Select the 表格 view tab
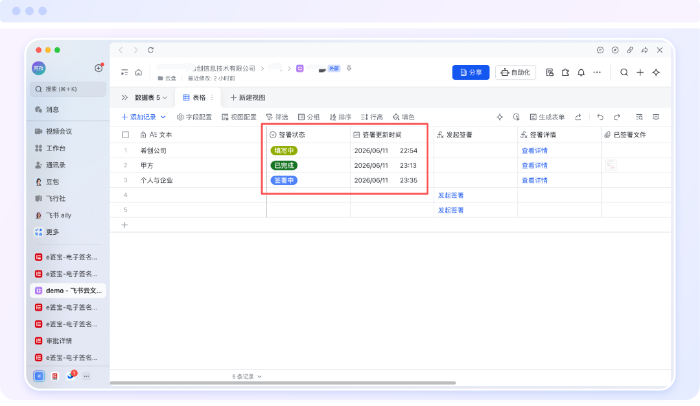Viewport: 700px width, 406px height. (x=195, y=97)
